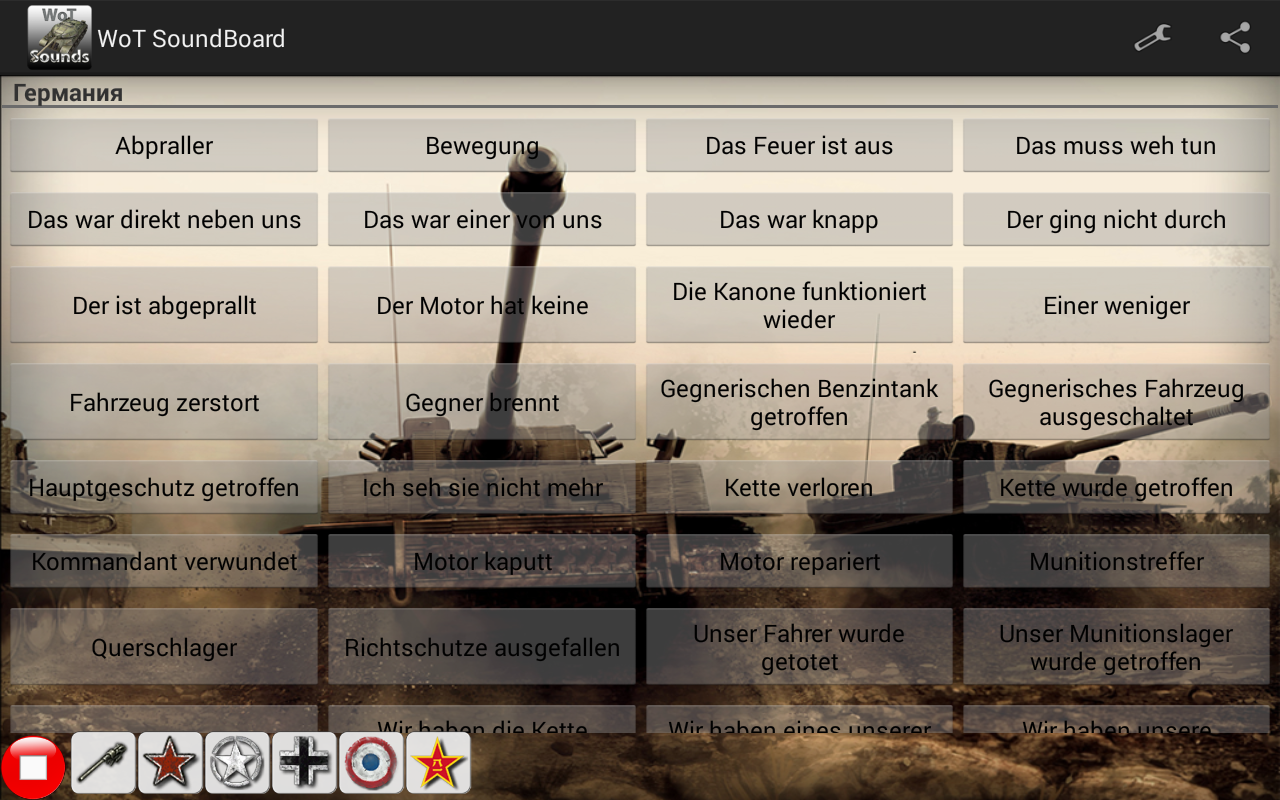Play 'Gegnerischen Benzintank getroffen' sound
Viewport: 1280px width, 800px height.
click(x=799, y=403)
